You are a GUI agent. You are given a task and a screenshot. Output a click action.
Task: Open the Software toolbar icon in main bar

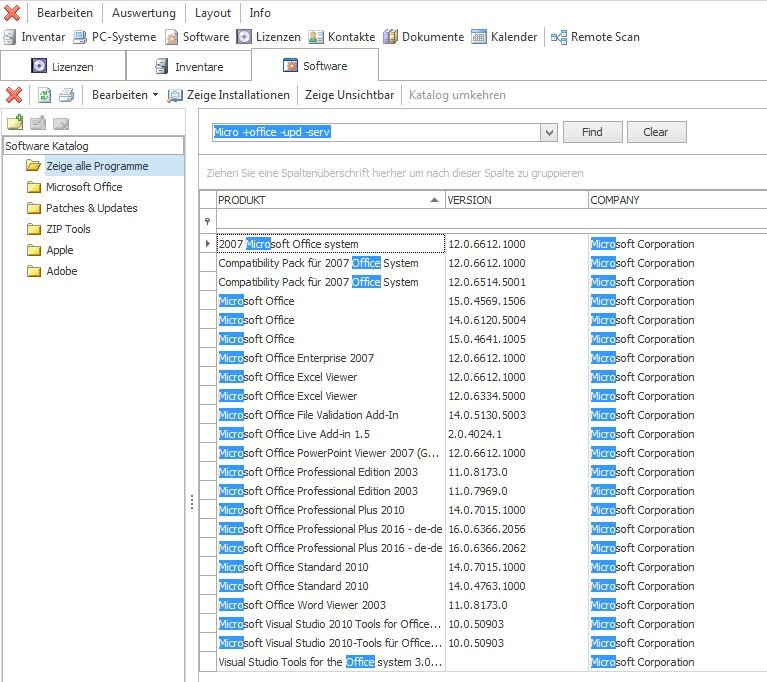(172, 37)
